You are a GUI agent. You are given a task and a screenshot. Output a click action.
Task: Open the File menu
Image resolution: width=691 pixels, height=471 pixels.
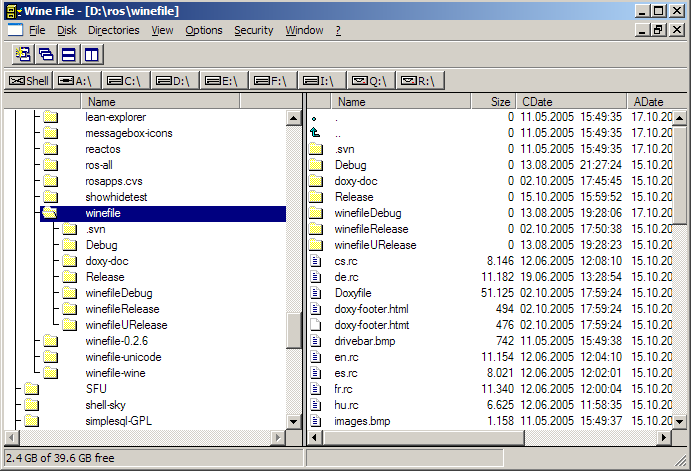[37, 30]
